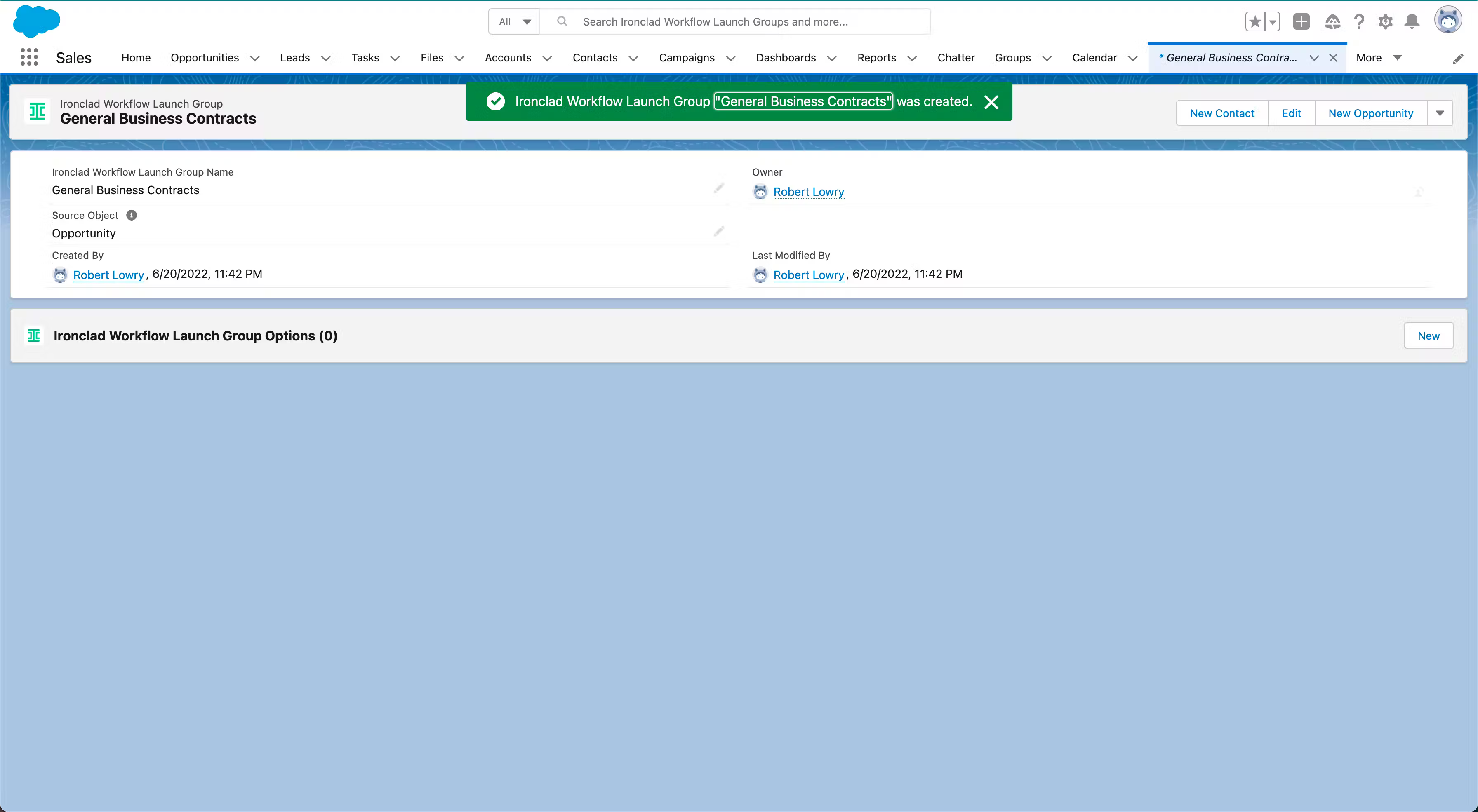Open the Reports tab
The height and width of the screenshot is (812, 1478).
tap(876, 57)
